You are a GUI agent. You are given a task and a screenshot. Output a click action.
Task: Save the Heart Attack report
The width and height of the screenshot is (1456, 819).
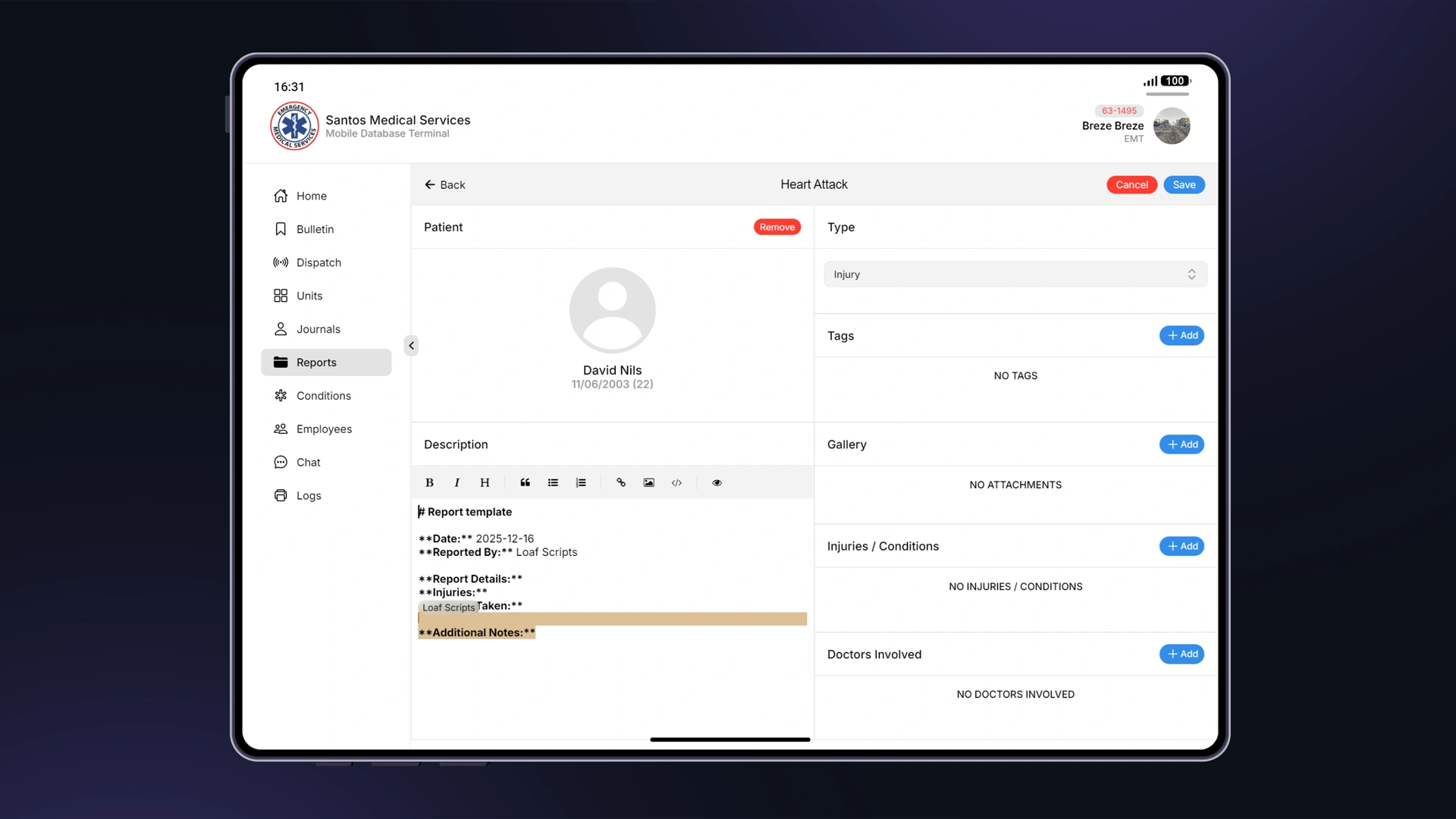1184,185
